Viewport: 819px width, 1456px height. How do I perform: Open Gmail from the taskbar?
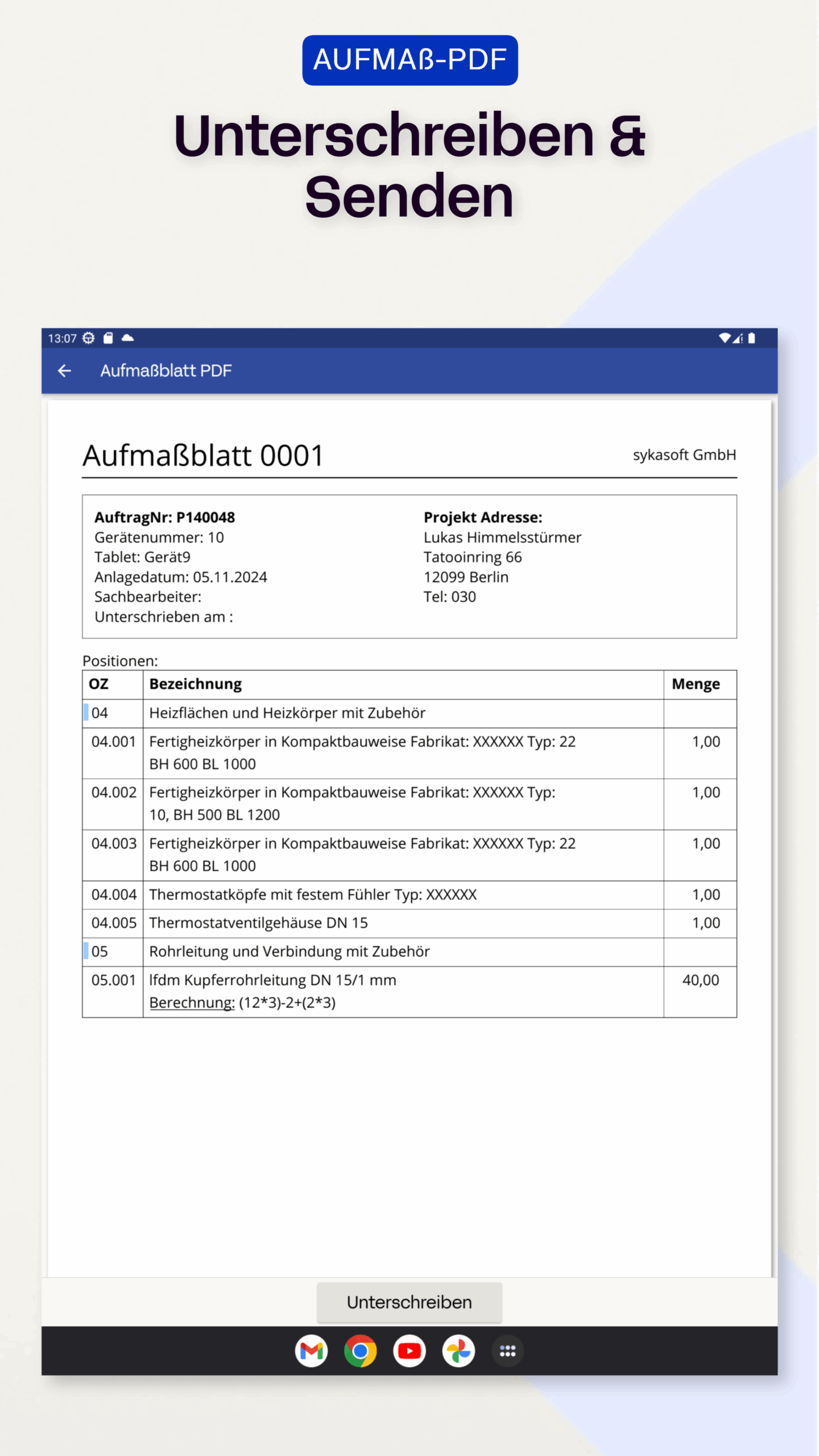311,1351
